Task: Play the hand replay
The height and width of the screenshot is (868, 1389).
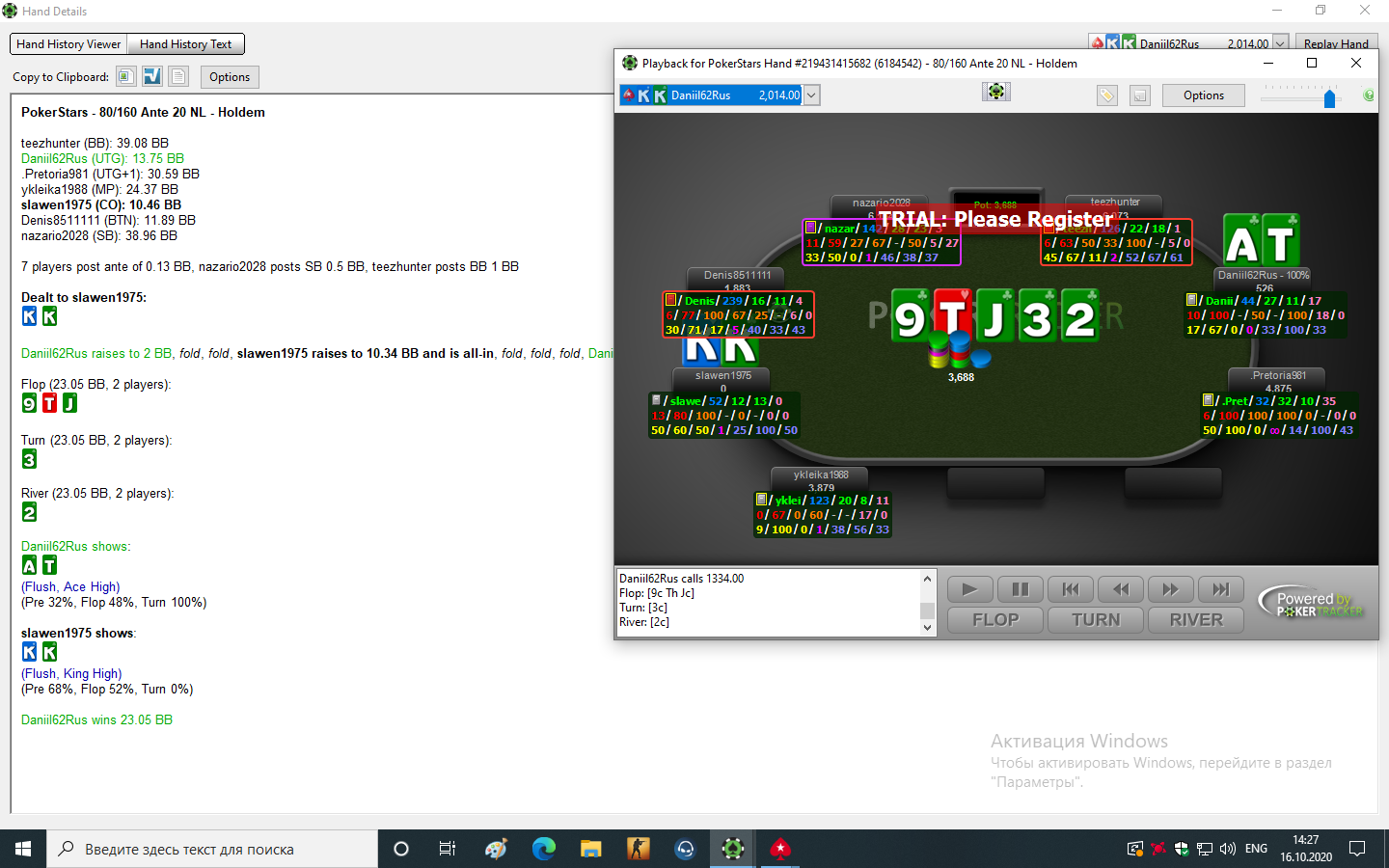Action: click(x=970, y=589)
